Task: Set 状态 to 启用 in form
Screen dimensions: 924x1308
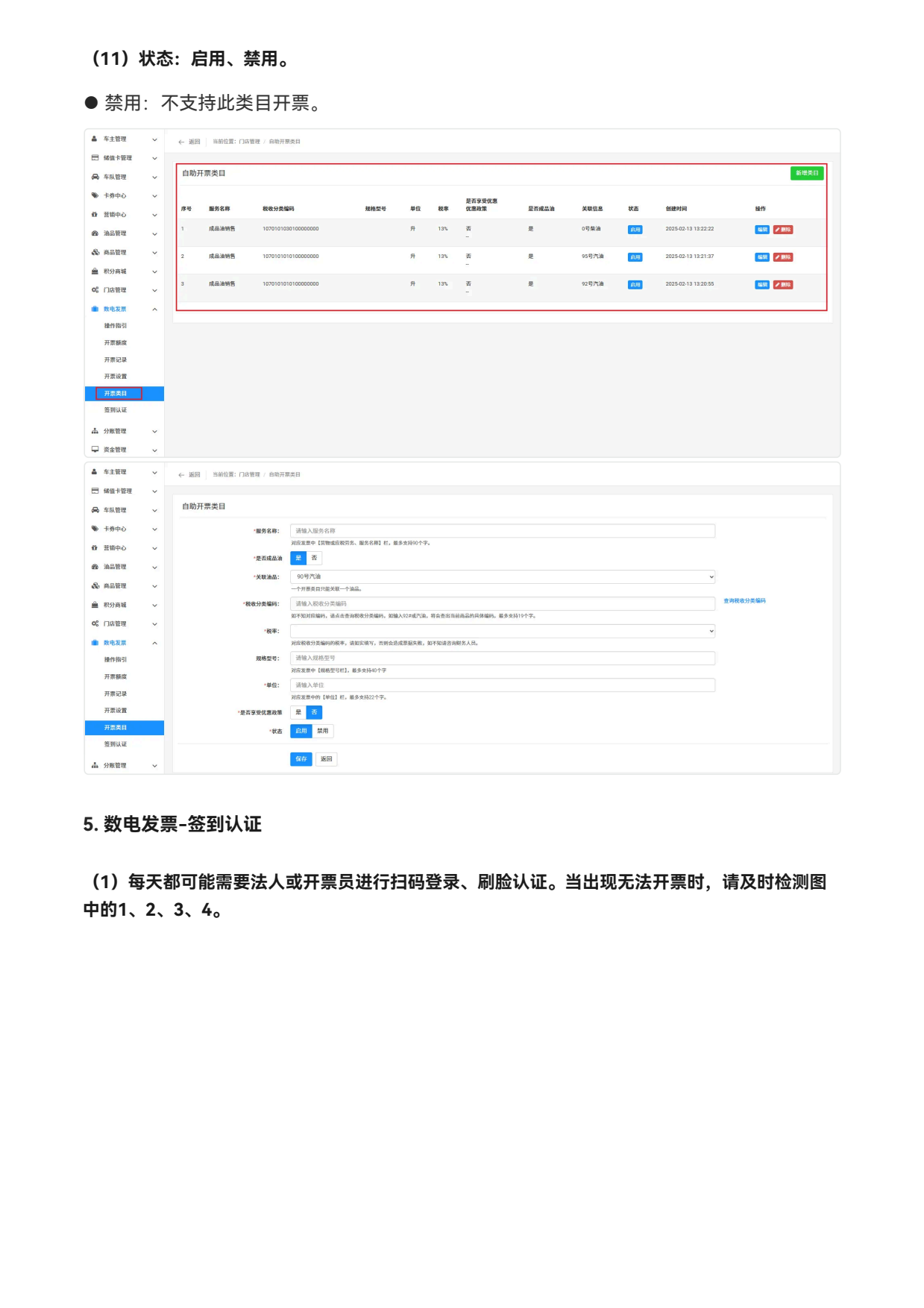Action: tap(301, 731)
